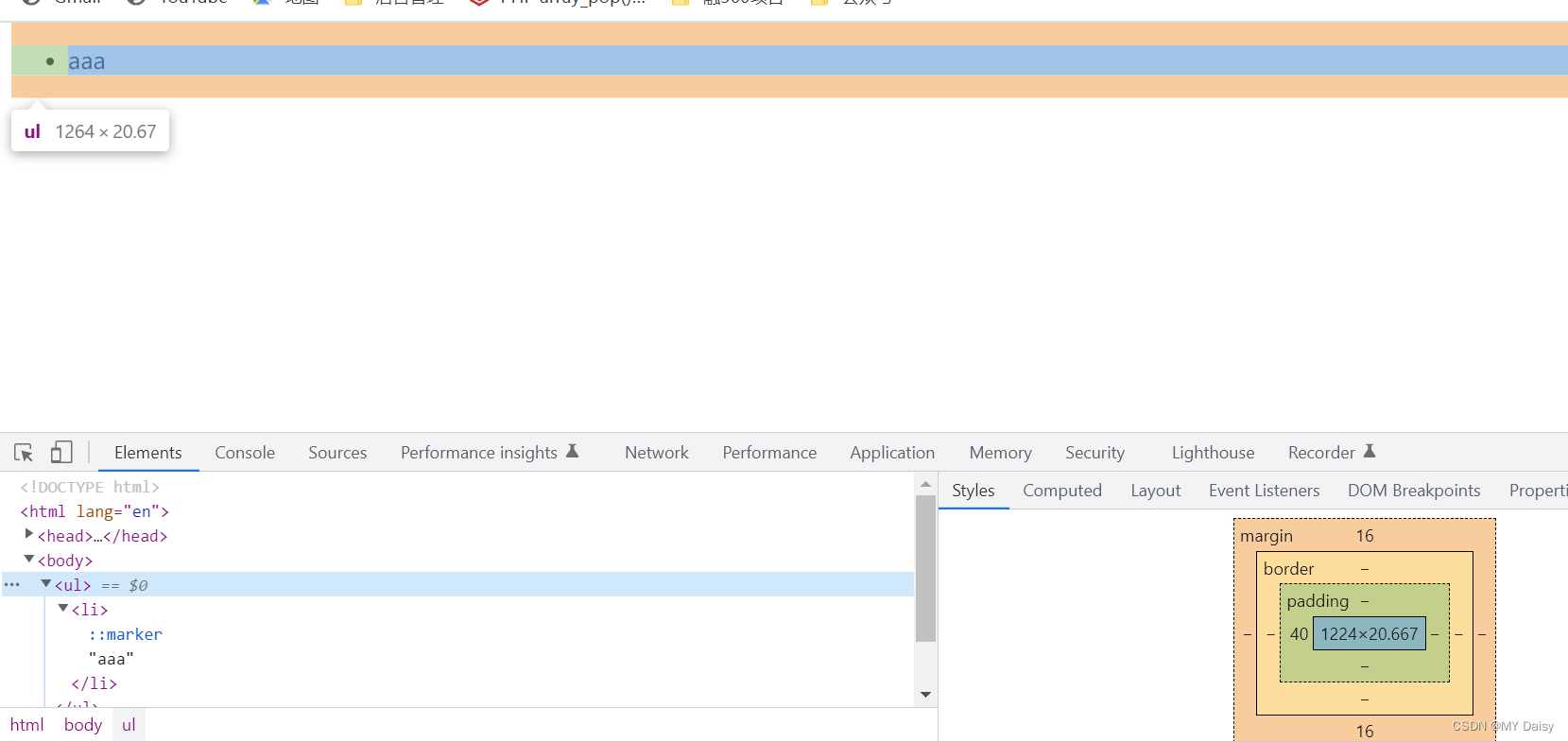Open the Console tab

pos(245,453)
